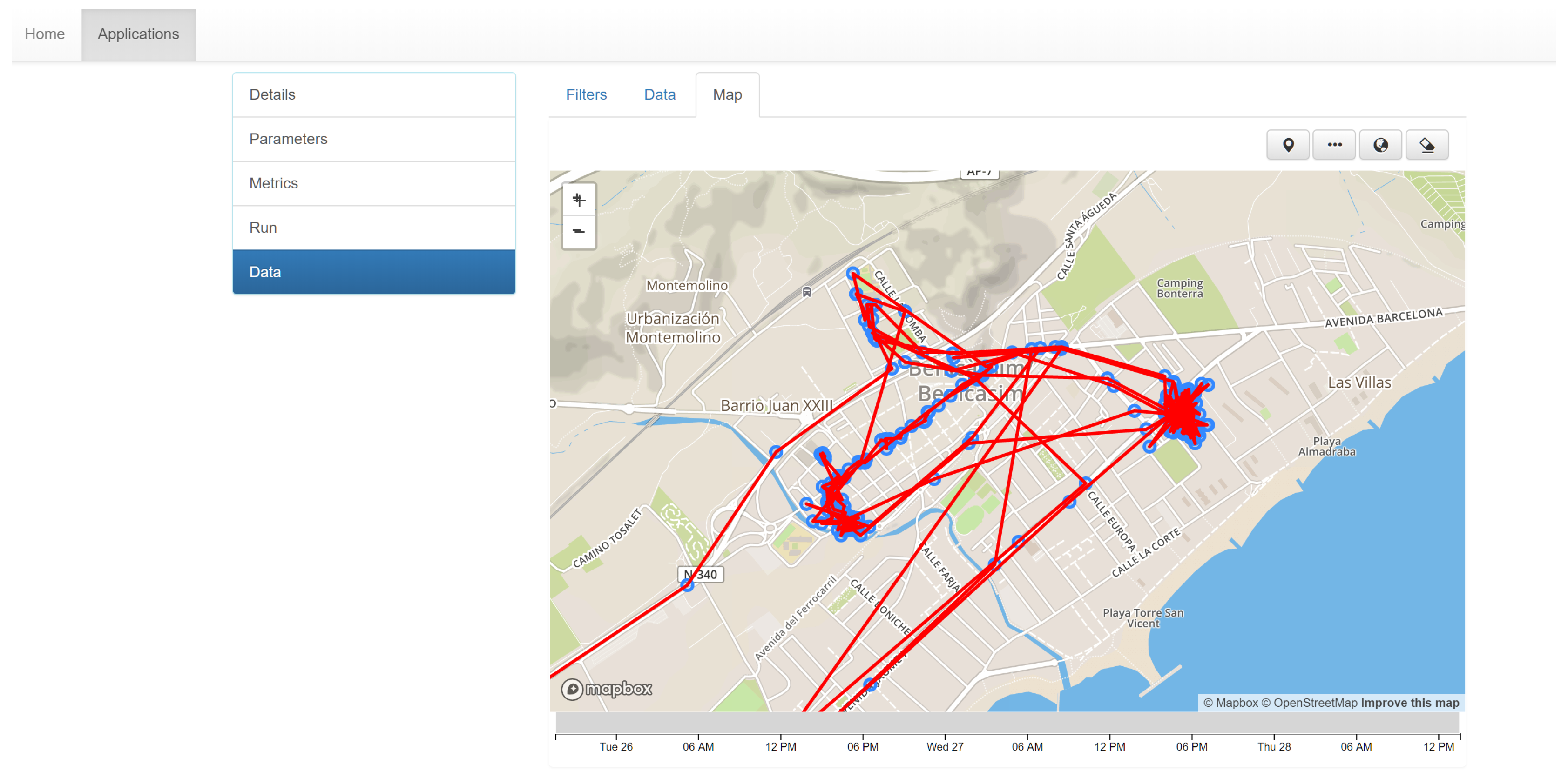Click the AVENIDA BARCELONA street label
The height and width of the screenshot is (778, 1568).
1384,317
